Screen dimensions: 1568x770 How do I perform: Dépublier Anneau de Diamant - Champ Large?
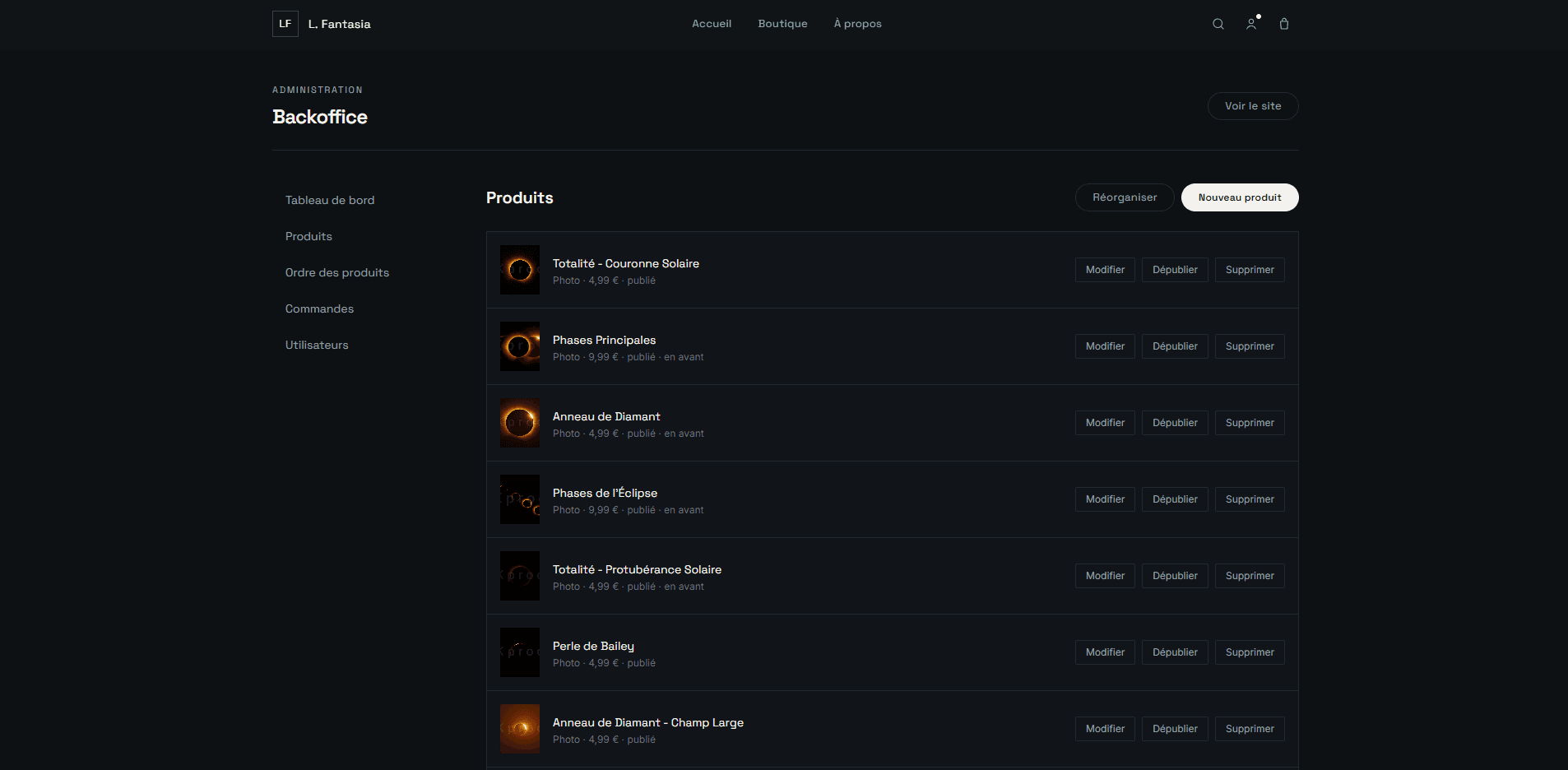[x=1175, y=729]
